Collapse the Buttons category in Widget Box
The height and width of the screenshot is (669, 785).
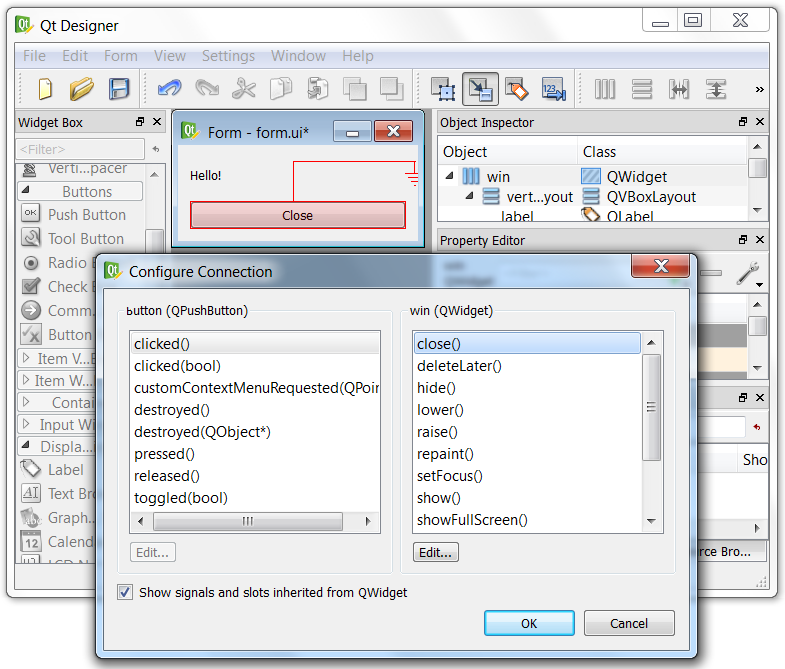pos(26,190)
